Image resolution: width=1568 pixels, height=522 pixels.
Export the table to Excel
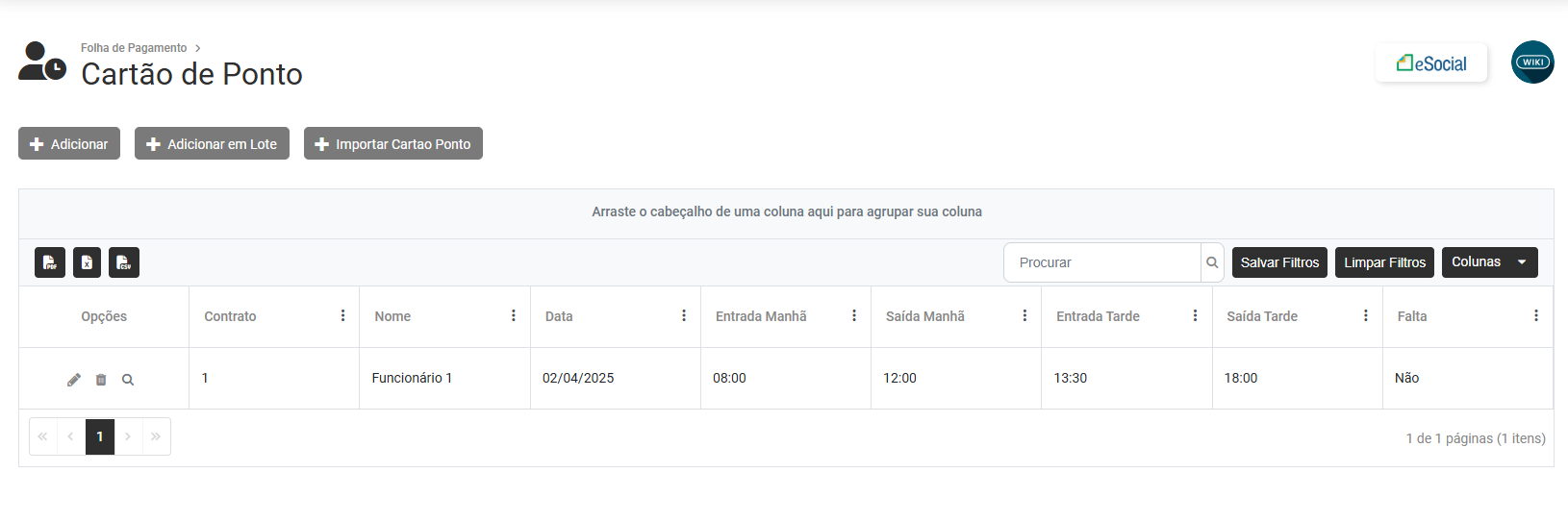87,262
